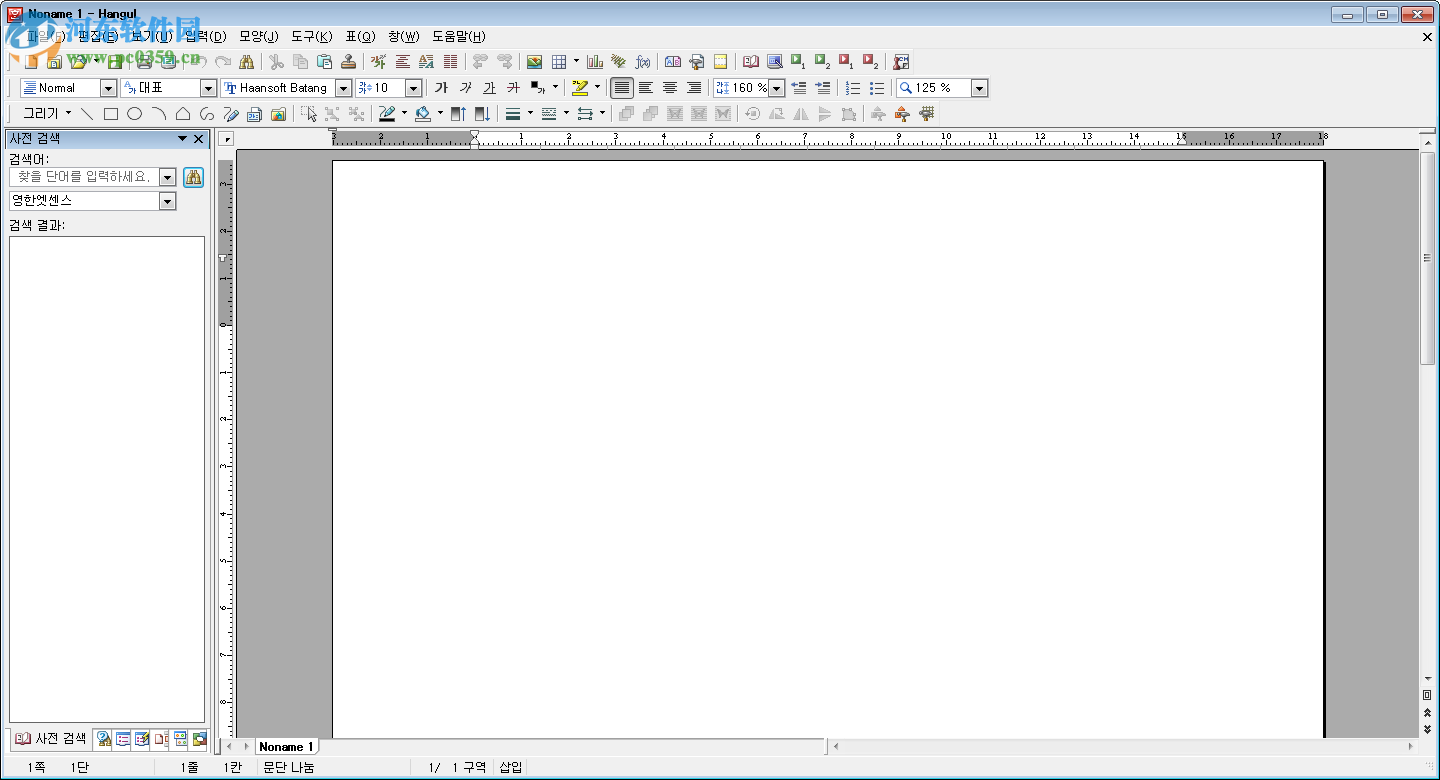Toggle justified paragraph alignment
1440x780 pixels.
[x=622, y=88]
